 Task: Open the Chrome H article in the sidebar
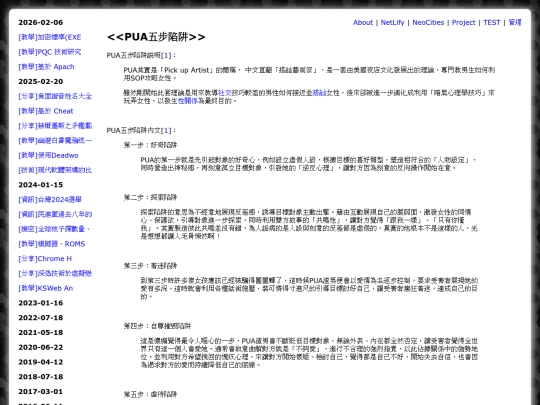(45, 259)
